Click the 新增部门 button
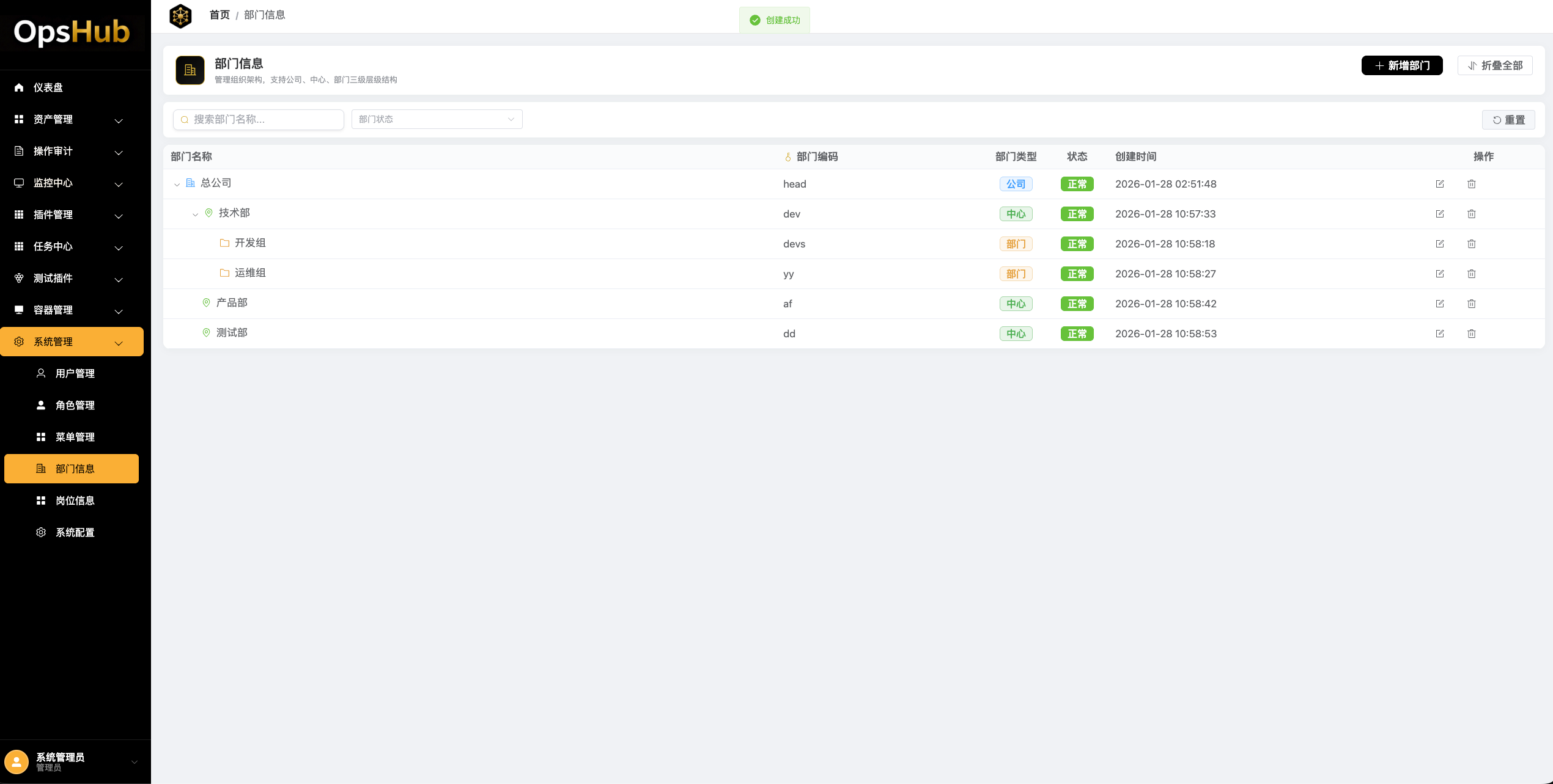This screenshot has width=1553, height=784. click(1401, 65)
